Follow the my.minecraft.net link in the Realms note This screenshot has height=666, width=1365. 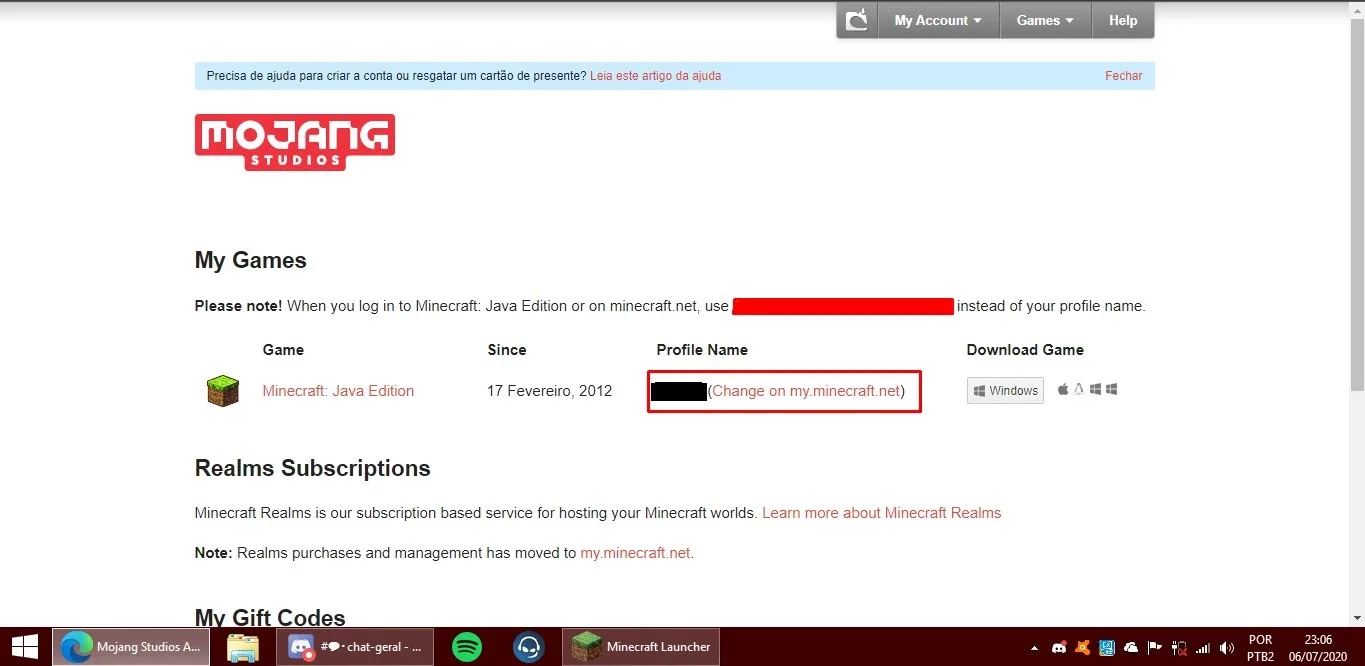(x=635, y=553)
